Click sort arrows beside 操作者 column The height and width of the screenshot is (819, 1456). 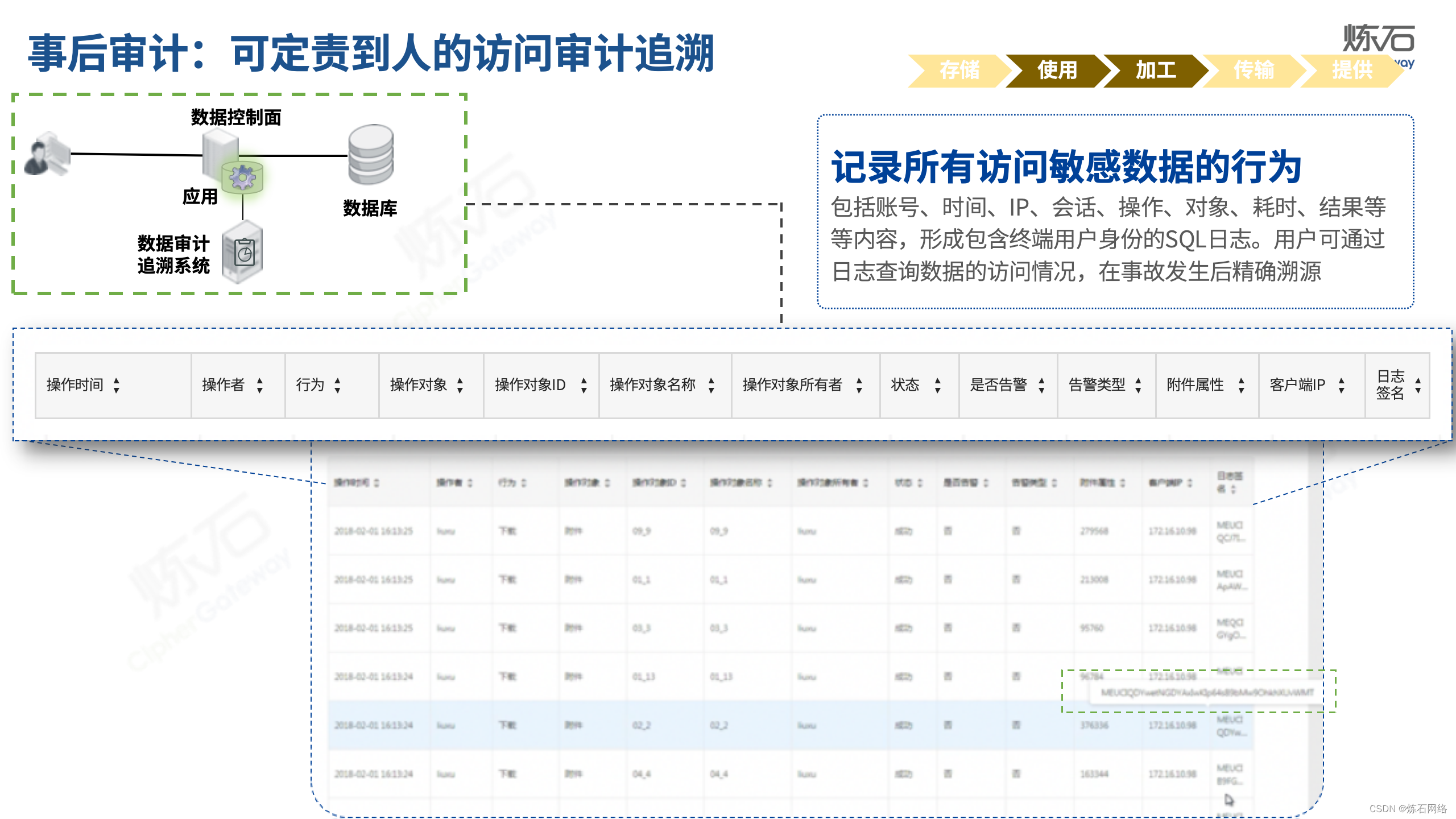click(x=260, y=386)
